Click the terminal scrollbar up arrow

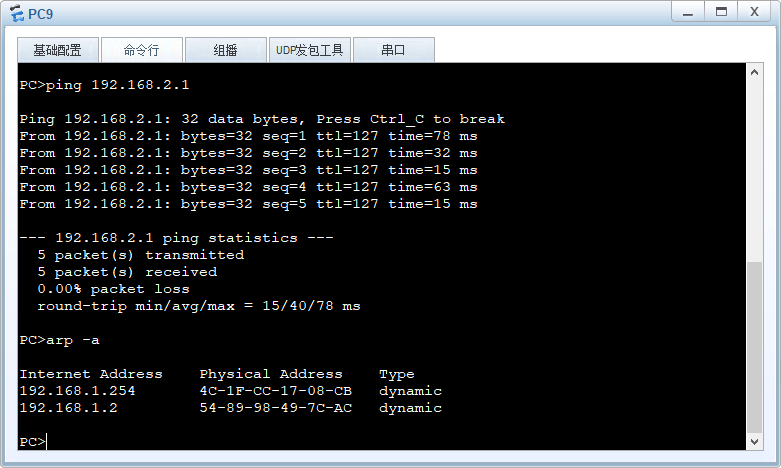[x=755, y=72]
